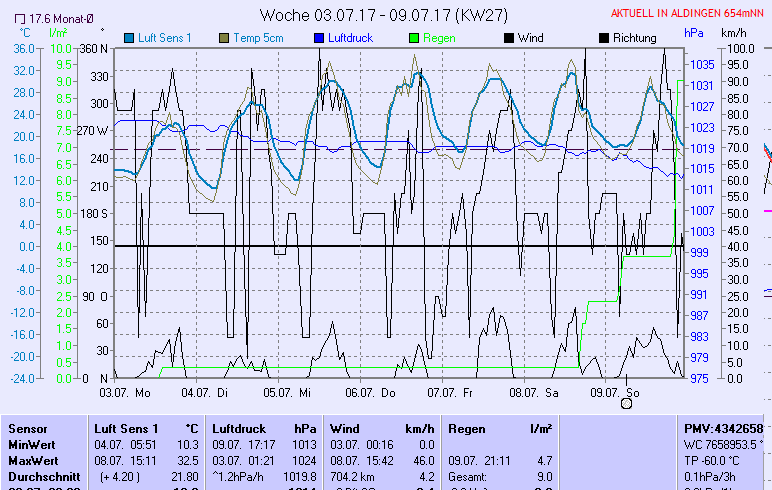This screenshot has width=772, height=490.
Task: Click the green Regen legend square
Action: 416,38
